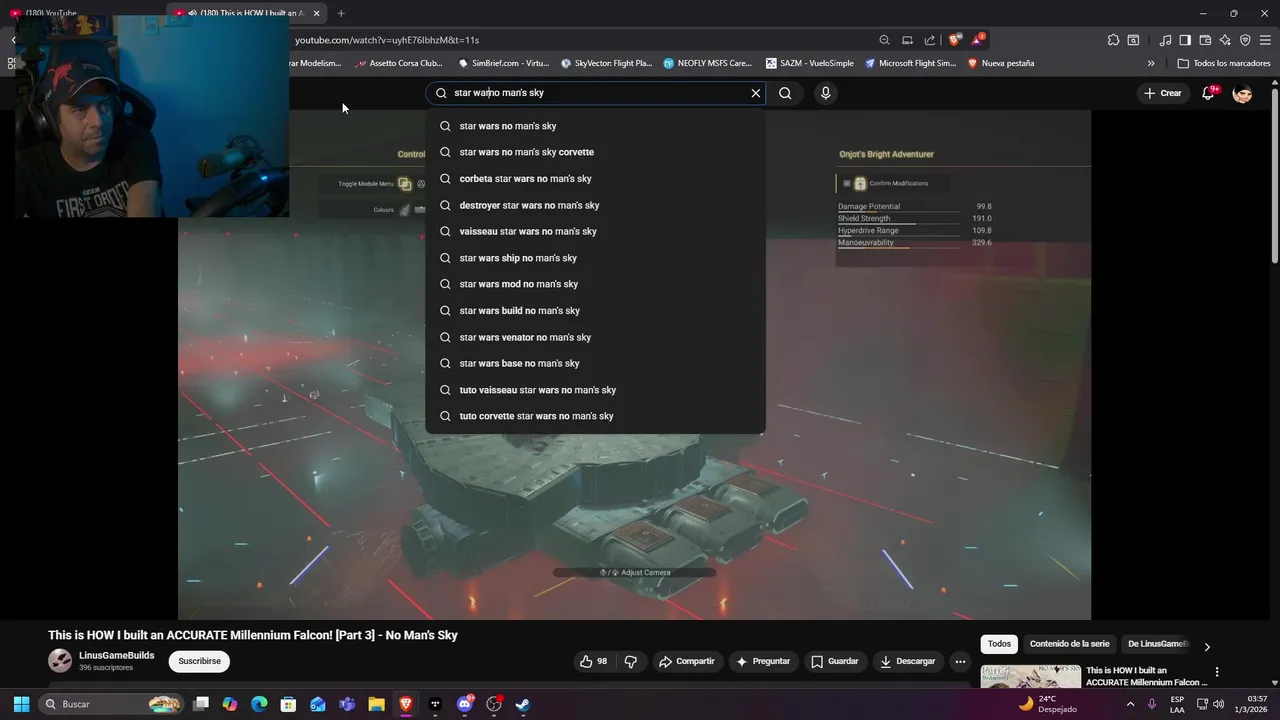Image resolution: width=1280 pixels, height=720 pixels.
Task: Clear the YouTube search box text
Action: coord(756,93)
